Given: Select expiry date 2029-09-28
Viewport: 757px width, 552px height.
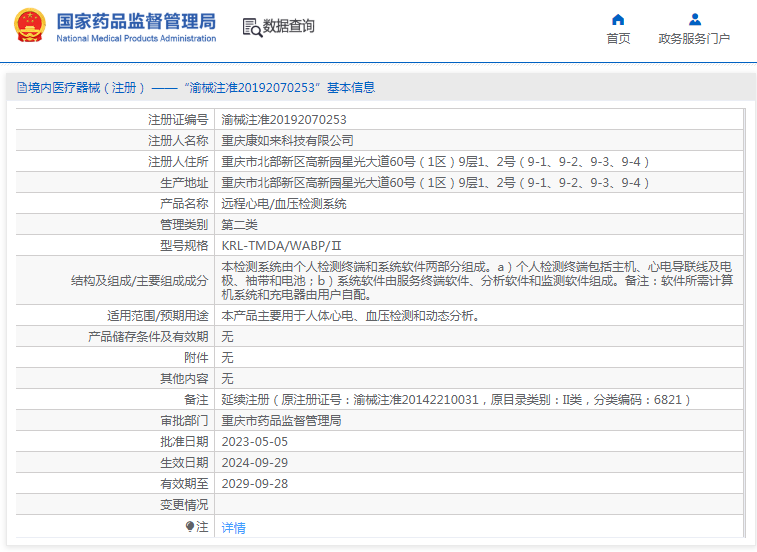Looking at the screenshot, I should [254, 484].
